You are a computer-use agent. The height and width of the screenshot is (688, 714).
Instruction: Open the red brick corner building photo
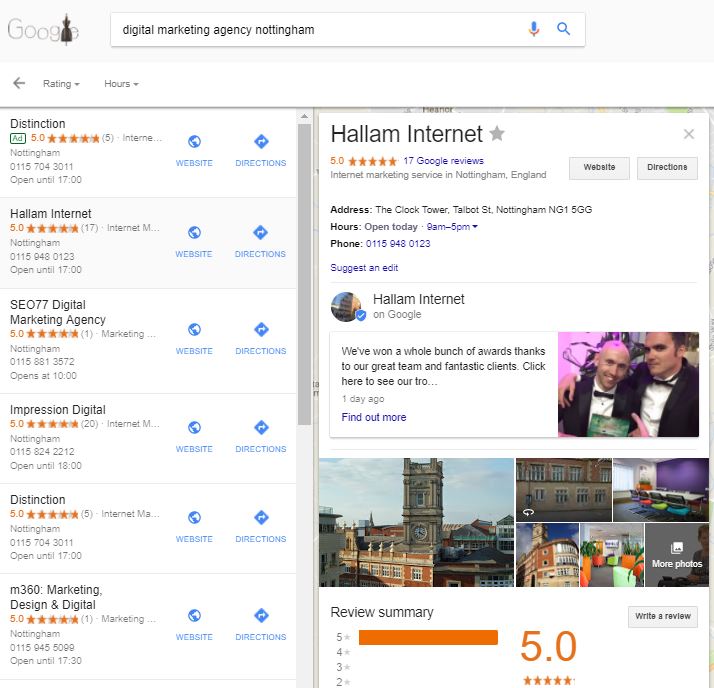point(547,555)
